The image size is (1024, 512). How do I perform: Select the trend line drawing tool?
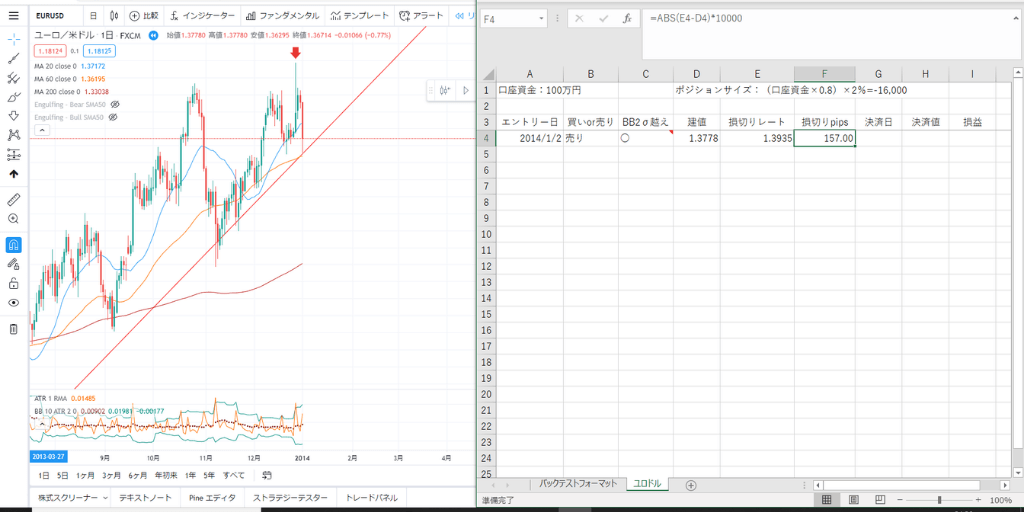tap(14, 59)
